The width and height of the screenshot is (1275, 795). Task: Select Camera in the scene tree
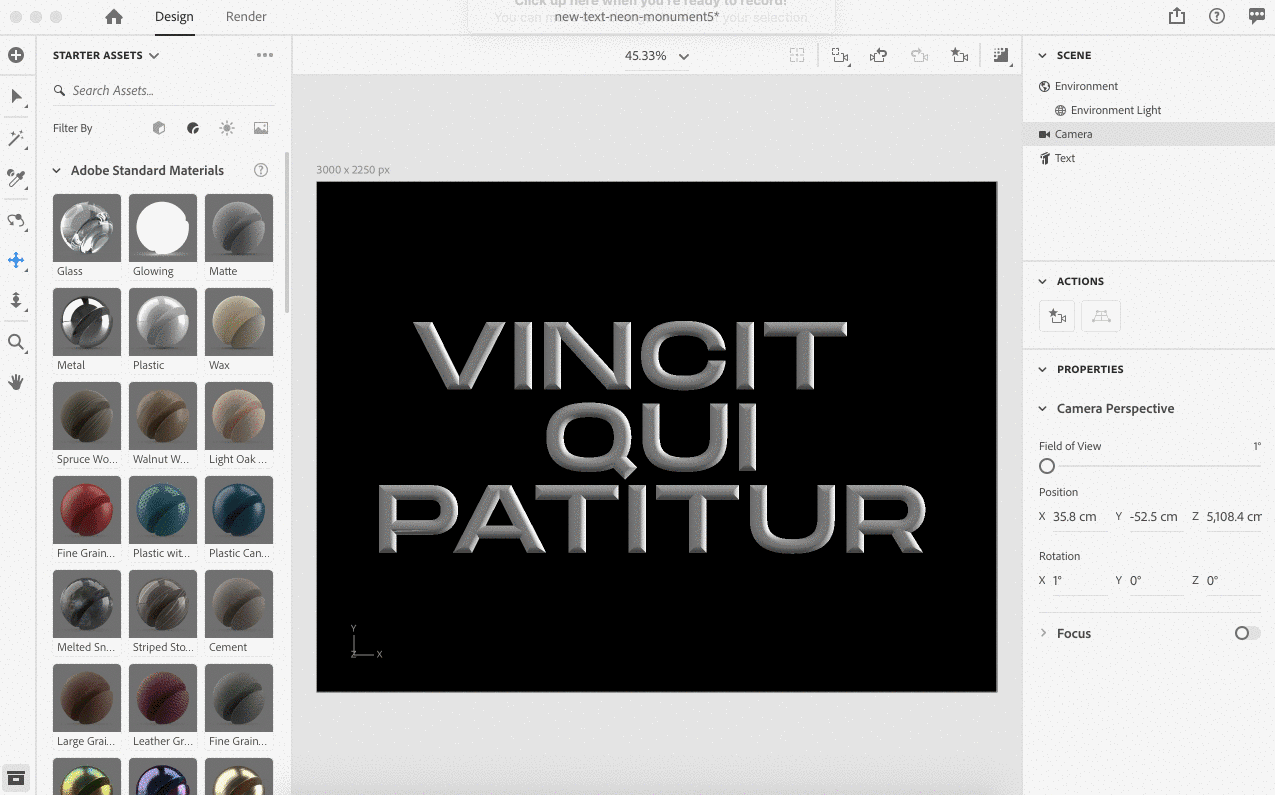pyautogui.click(x=1150, y=134)
